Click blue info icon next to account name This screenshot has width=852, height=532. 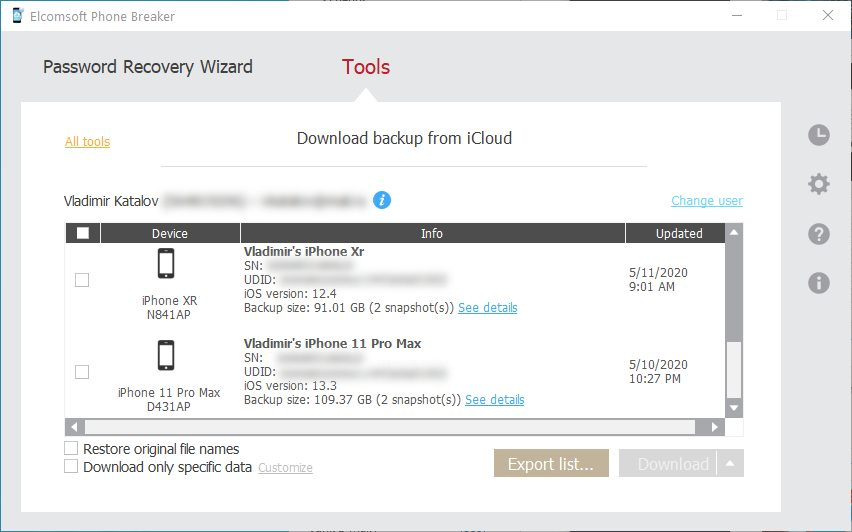click(382, 200)
